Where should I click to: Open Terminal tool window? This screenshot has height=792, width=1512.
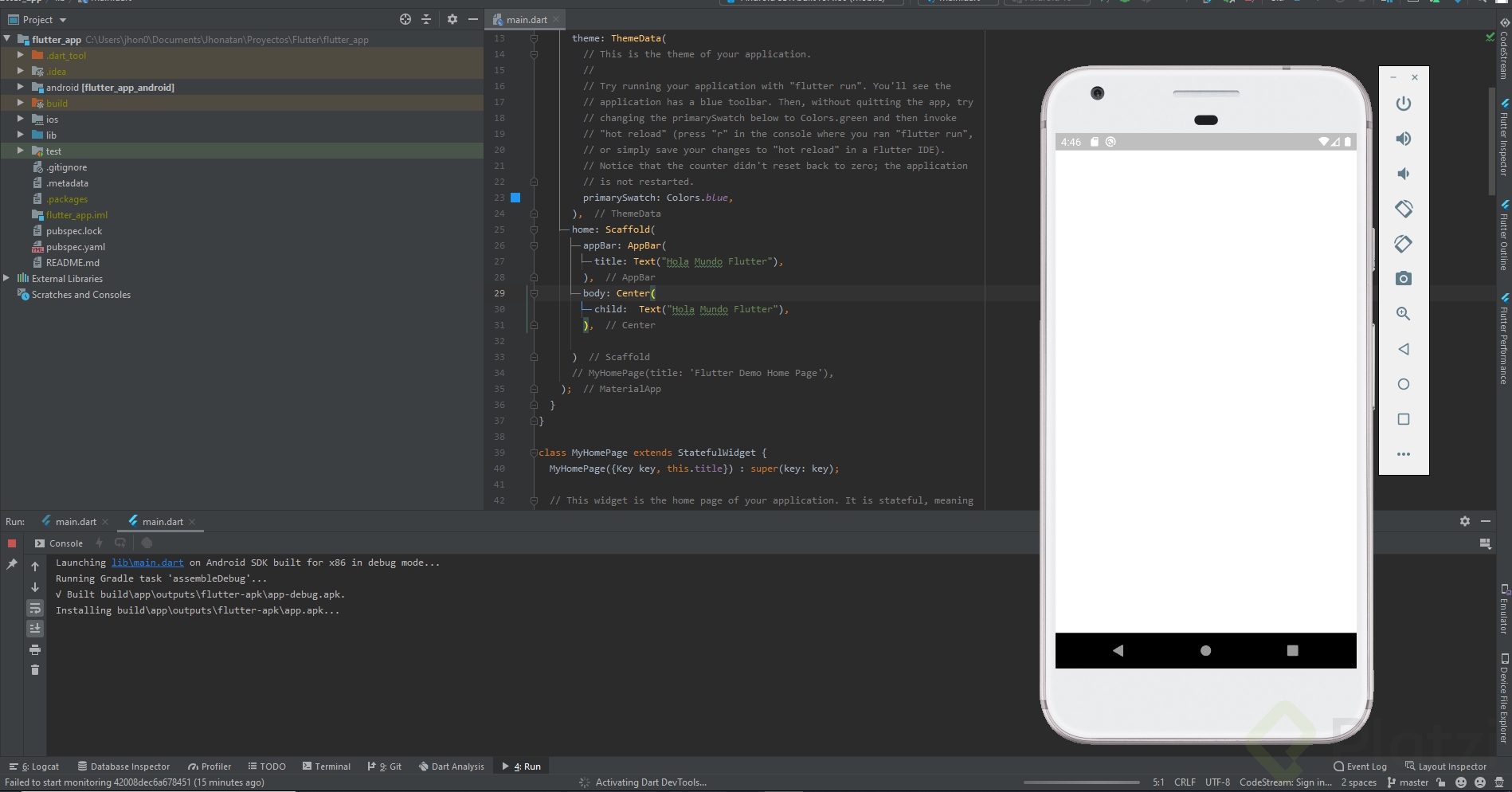point(327,767)
